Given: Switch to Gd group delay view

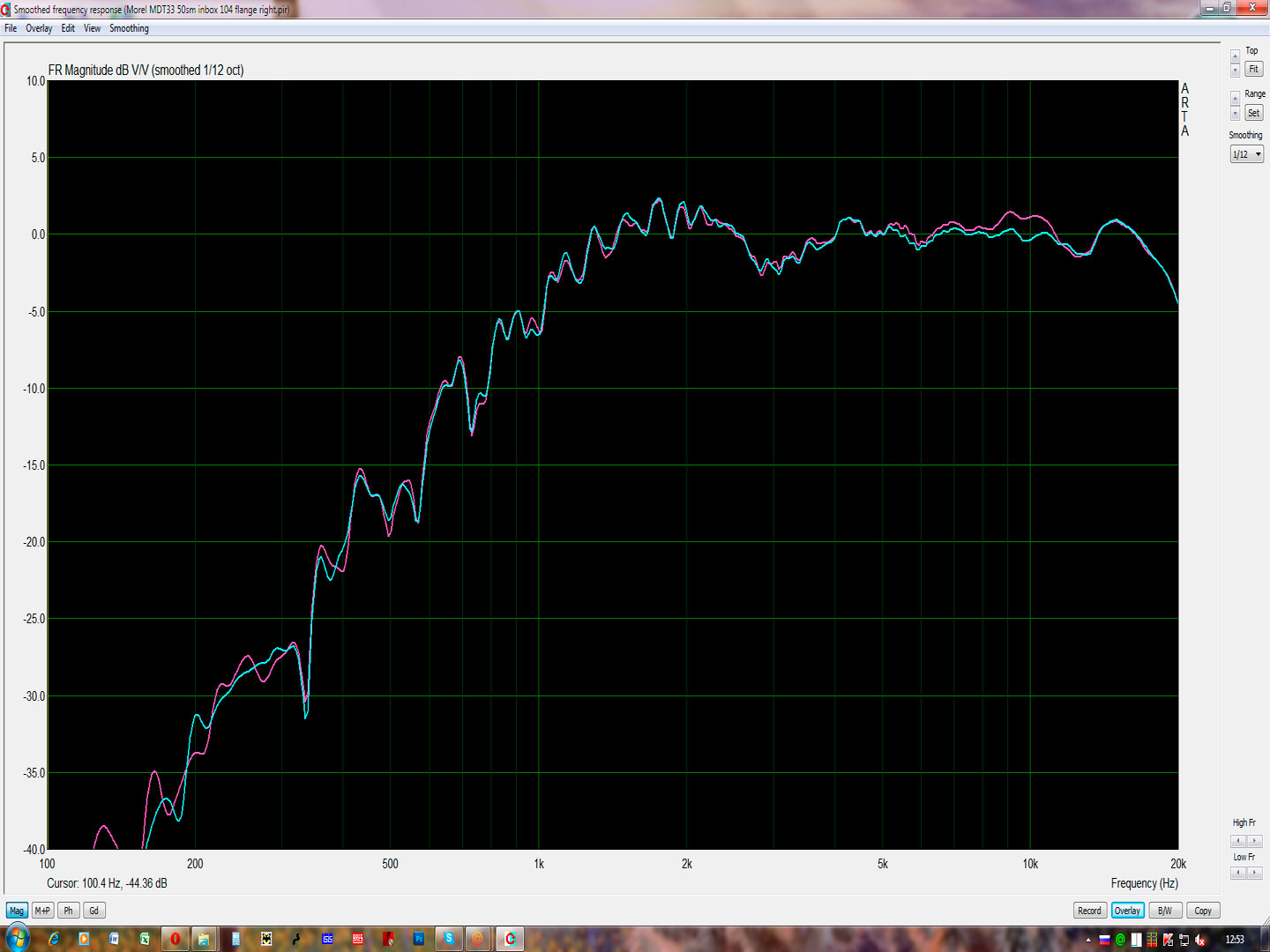Looking at the screenshot, I should pos(93,911).
